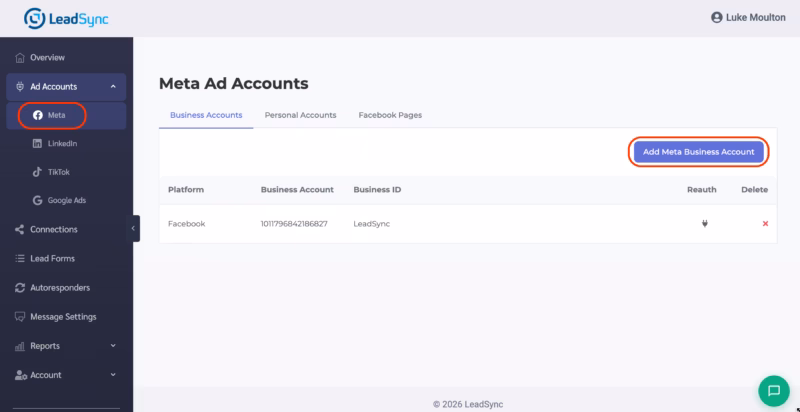Expand the Reports submenu
800x412 pixels.
pyautogui.click(x=113, y=346)
